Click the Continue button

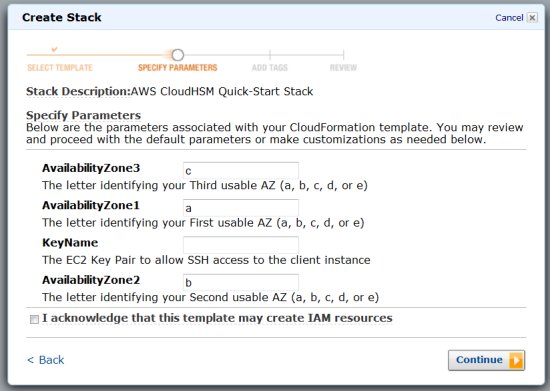point(486,360)
